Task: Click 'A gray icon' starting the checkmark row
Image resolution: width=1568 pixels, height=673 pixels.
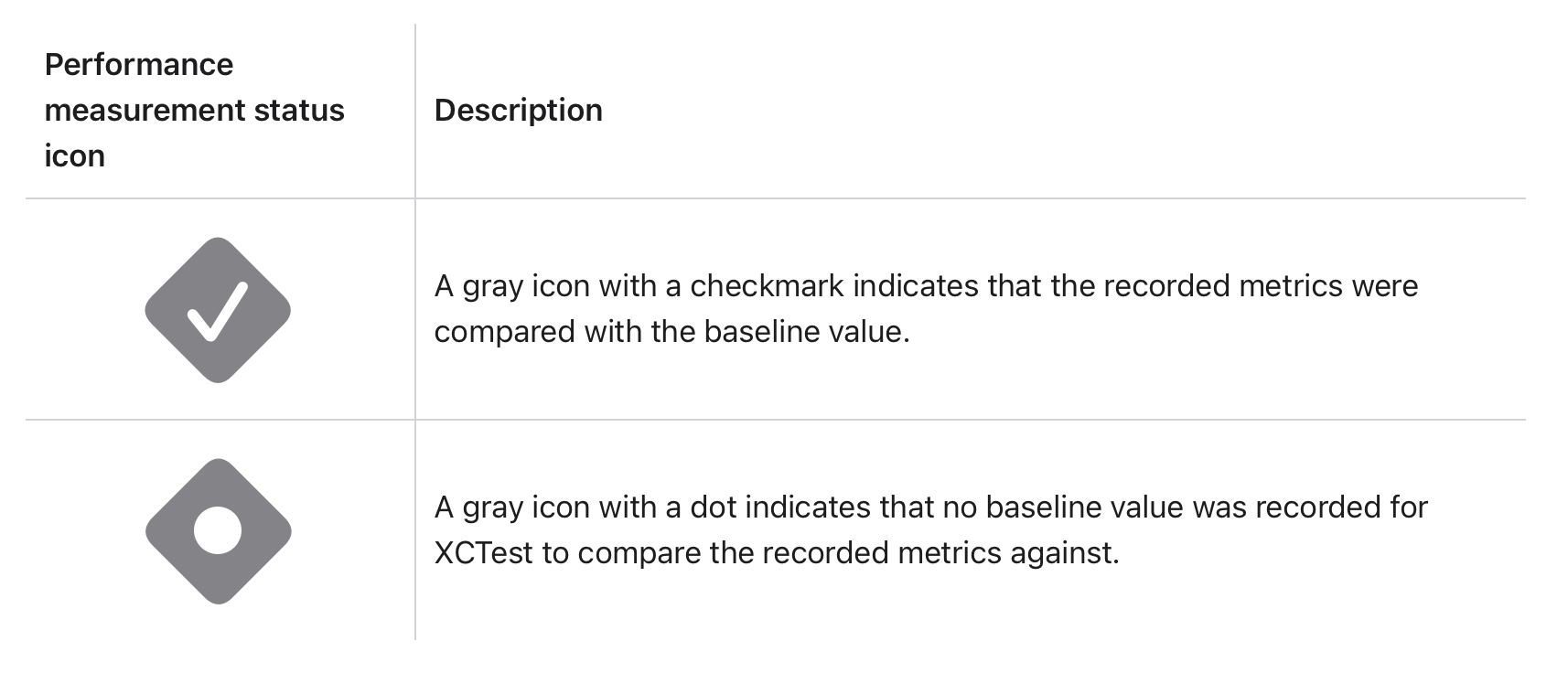Action: coord(511,286)
